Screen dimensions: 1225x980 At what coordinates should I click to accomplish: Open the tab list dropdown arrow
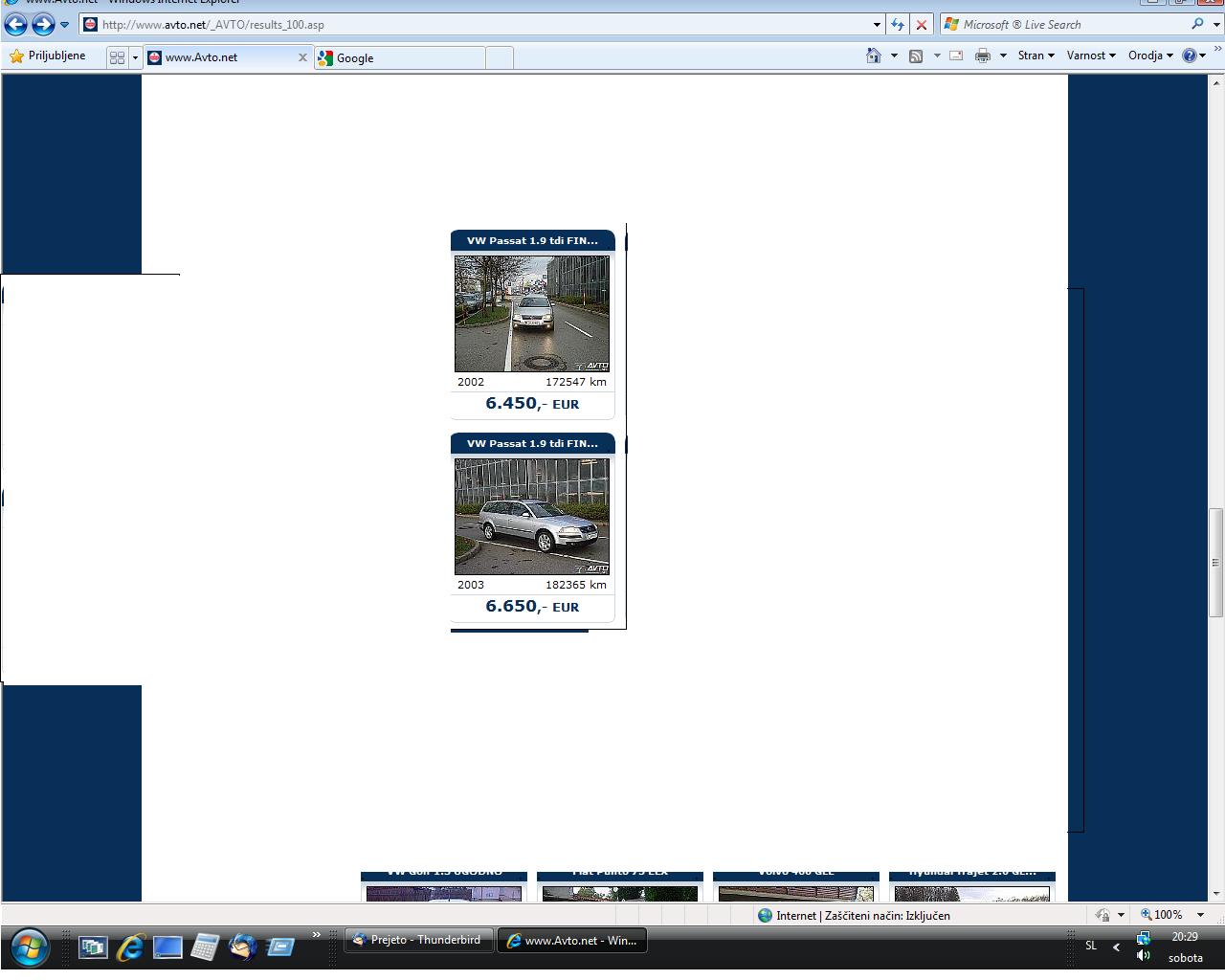pos(135,57)
